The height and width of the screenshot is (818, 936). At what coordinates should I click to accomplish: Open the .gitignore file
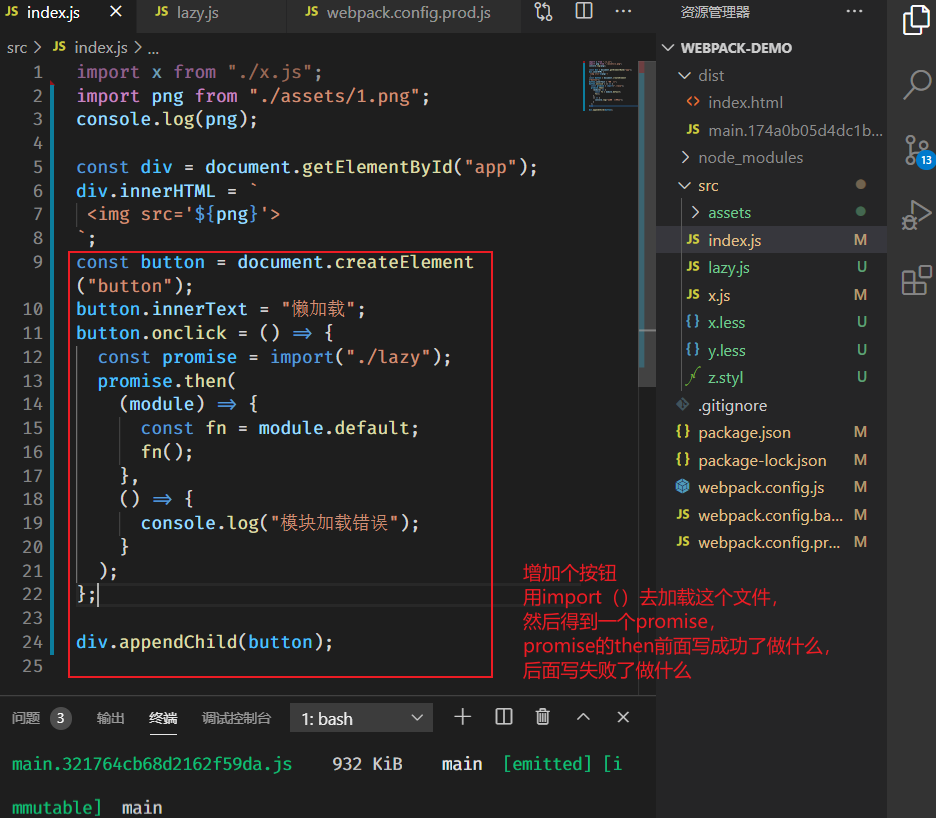click(771, 405)
